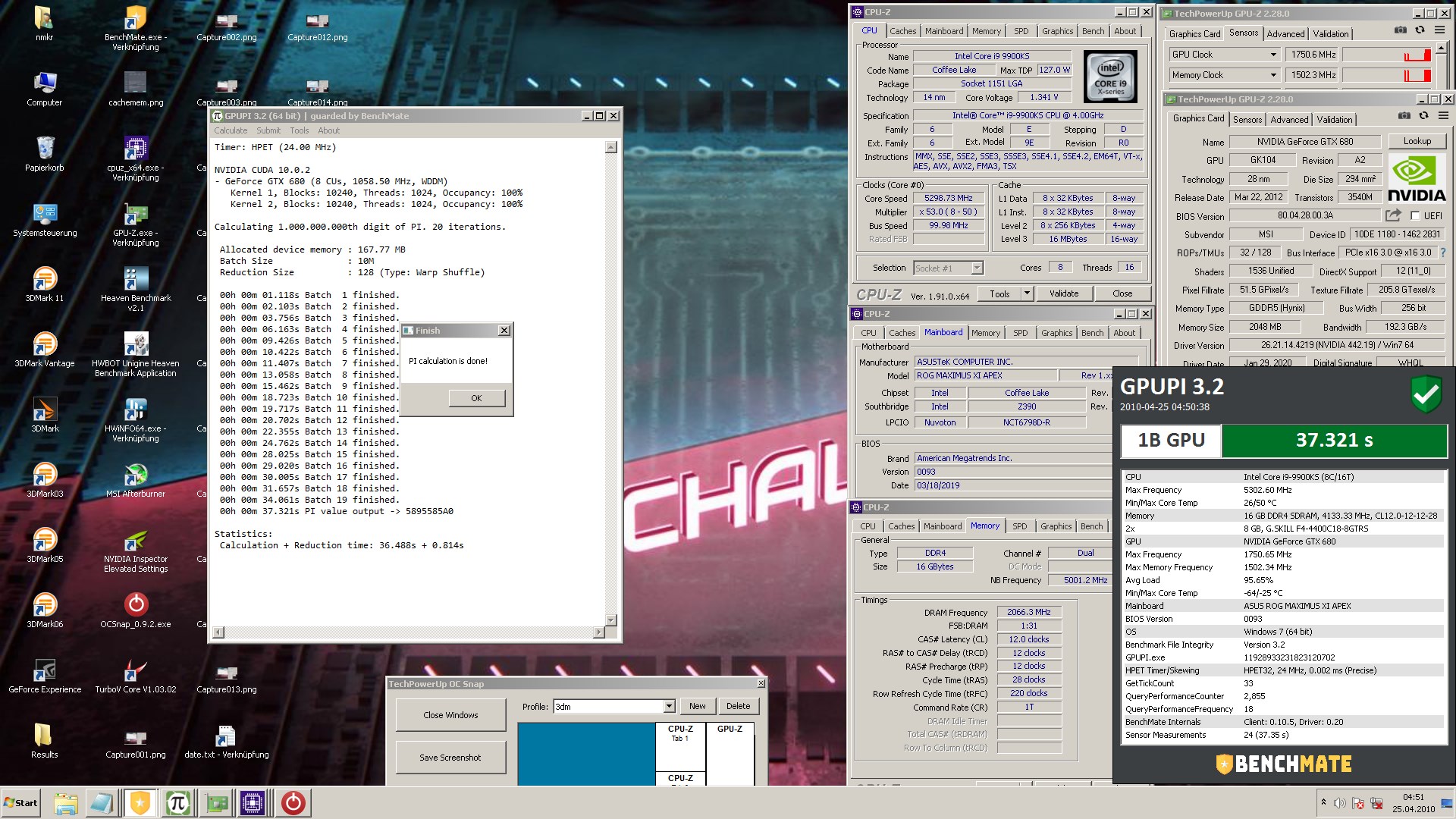
Task: Toggle UEFI checkbox in GPU-Z
Action: click(1415, 216)
